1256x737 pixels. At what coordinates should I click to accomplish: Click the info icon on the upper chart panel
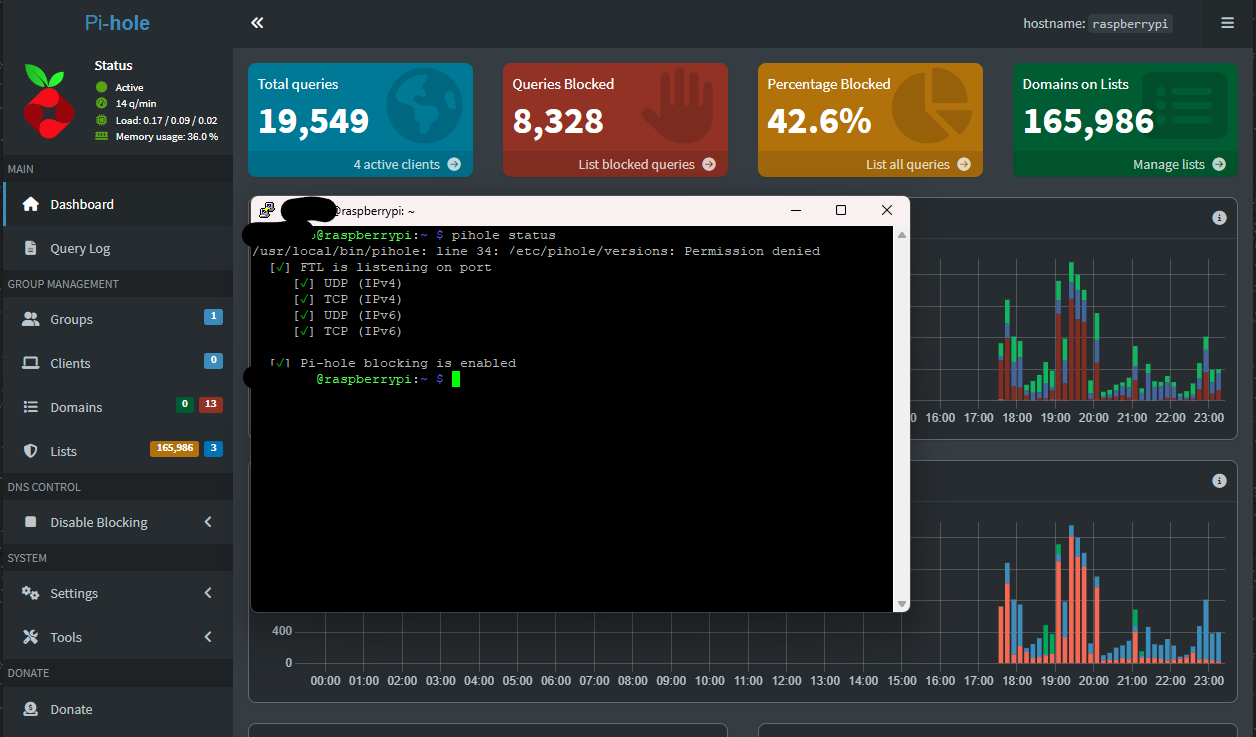(1219, 218)
